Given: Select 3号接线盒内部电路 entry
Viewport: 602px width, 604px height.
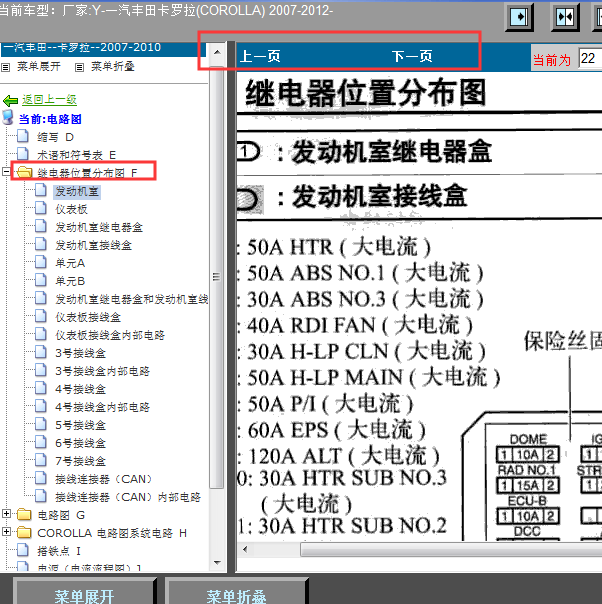Looking at the screenshot, I should 102,371.
